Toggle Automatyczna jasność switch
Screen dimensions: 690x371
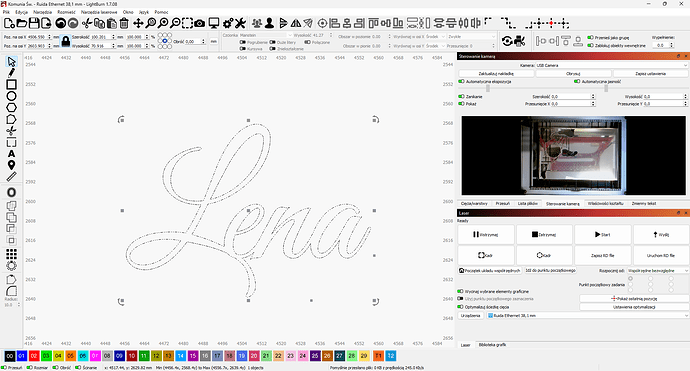pos(577,81)
